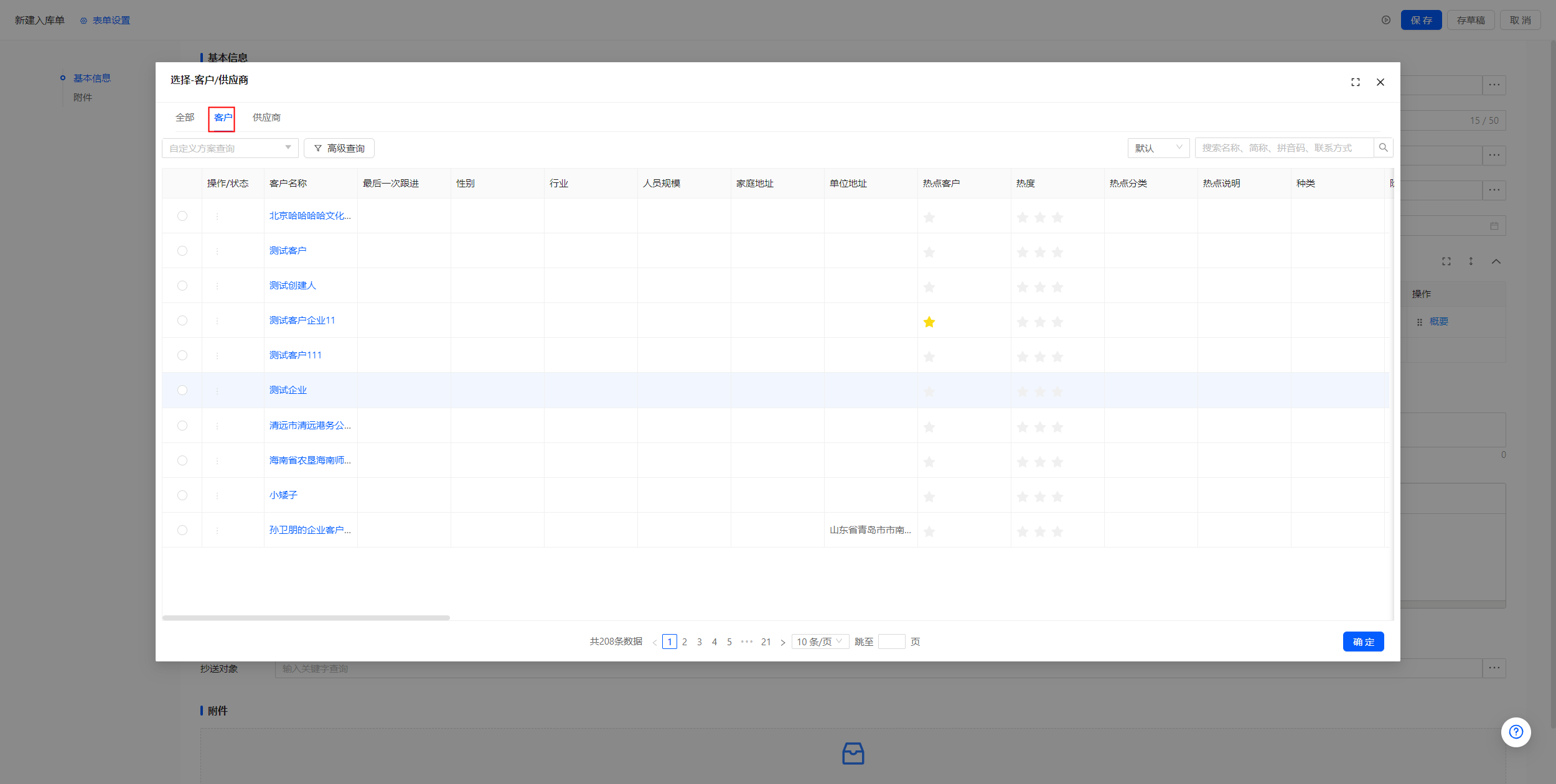Image resolution: width=1556 pixels, height=784 pixels.
Task: Open the 自定义方案查询 dropdown
Action: pos(230,148)
